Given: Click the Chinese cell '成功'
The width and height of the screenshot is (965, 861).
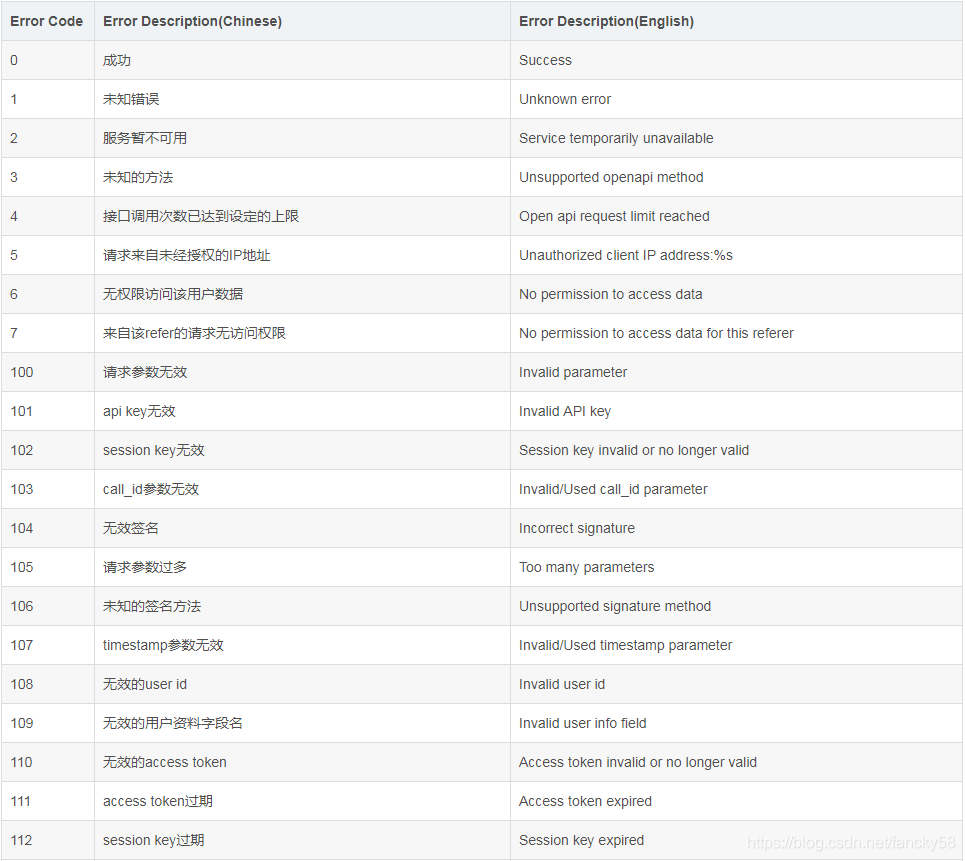Looking at the screenshot, I should point(302,60).
